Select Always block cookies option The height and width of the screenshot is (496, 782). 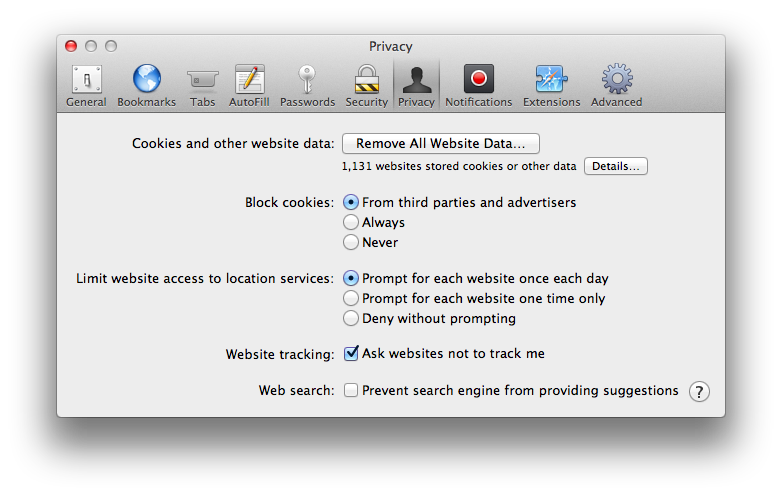351,222
